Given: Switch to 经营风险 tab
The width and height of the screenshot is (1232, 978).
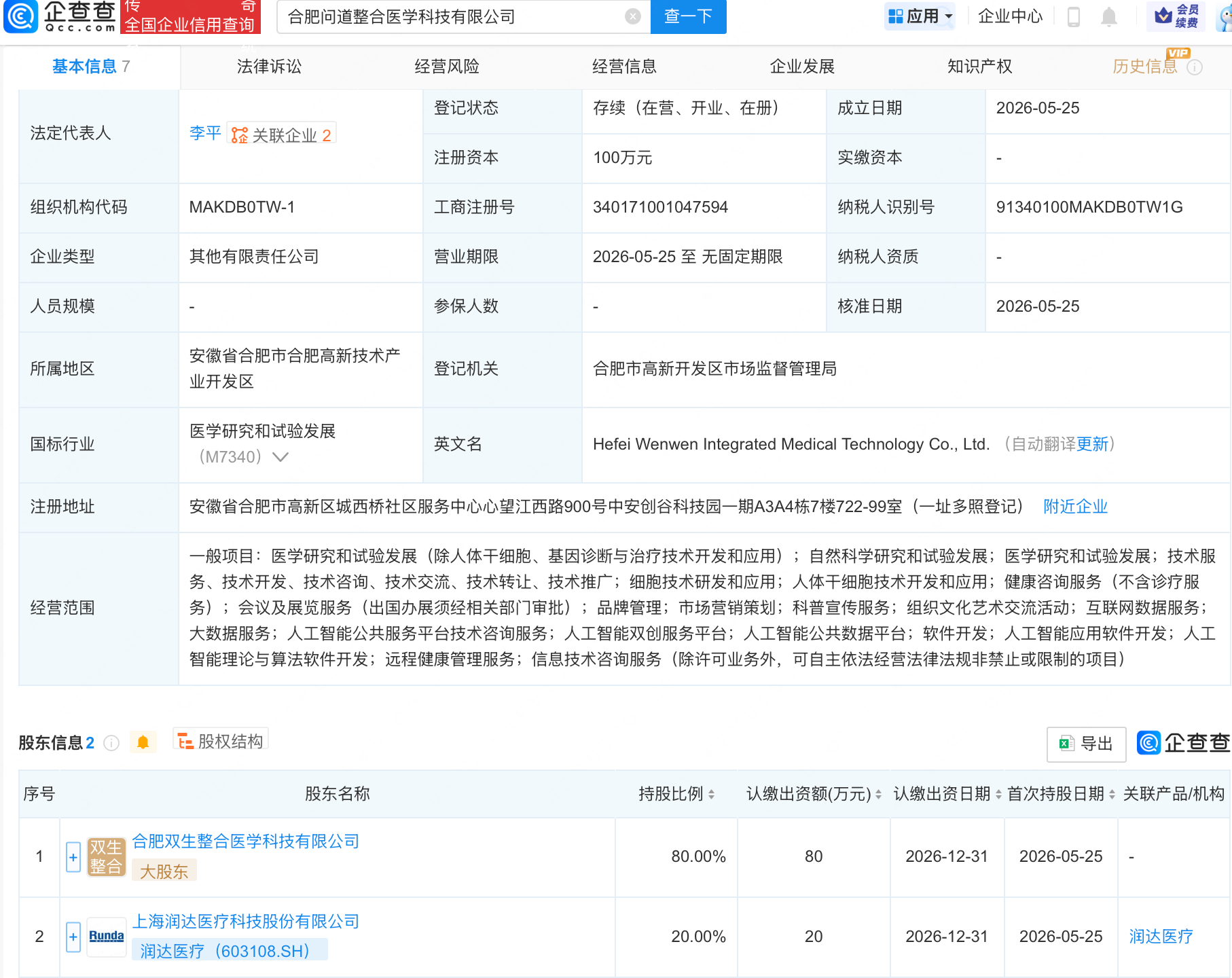Looking at the screenshot, I should click(447, 67).
